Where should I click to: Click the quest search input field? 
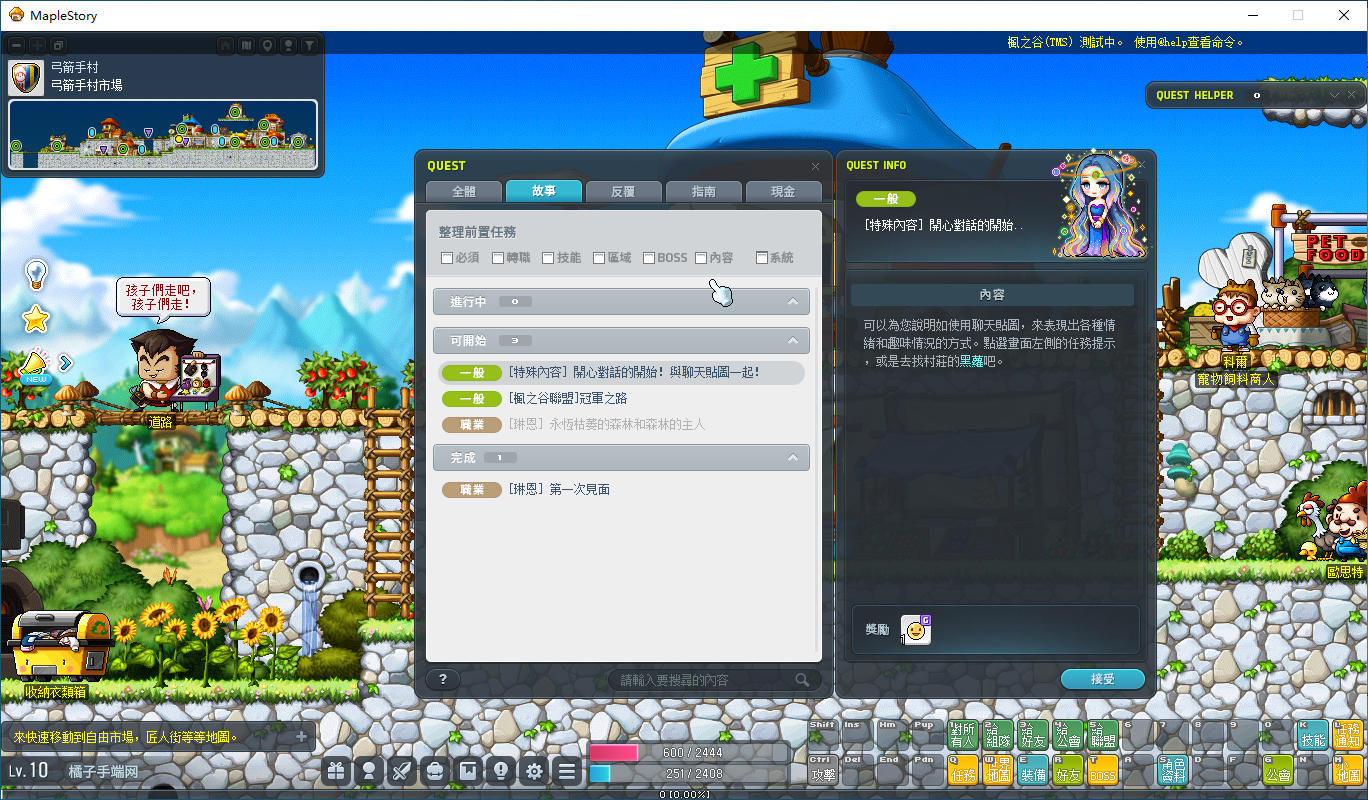(713, 680)
